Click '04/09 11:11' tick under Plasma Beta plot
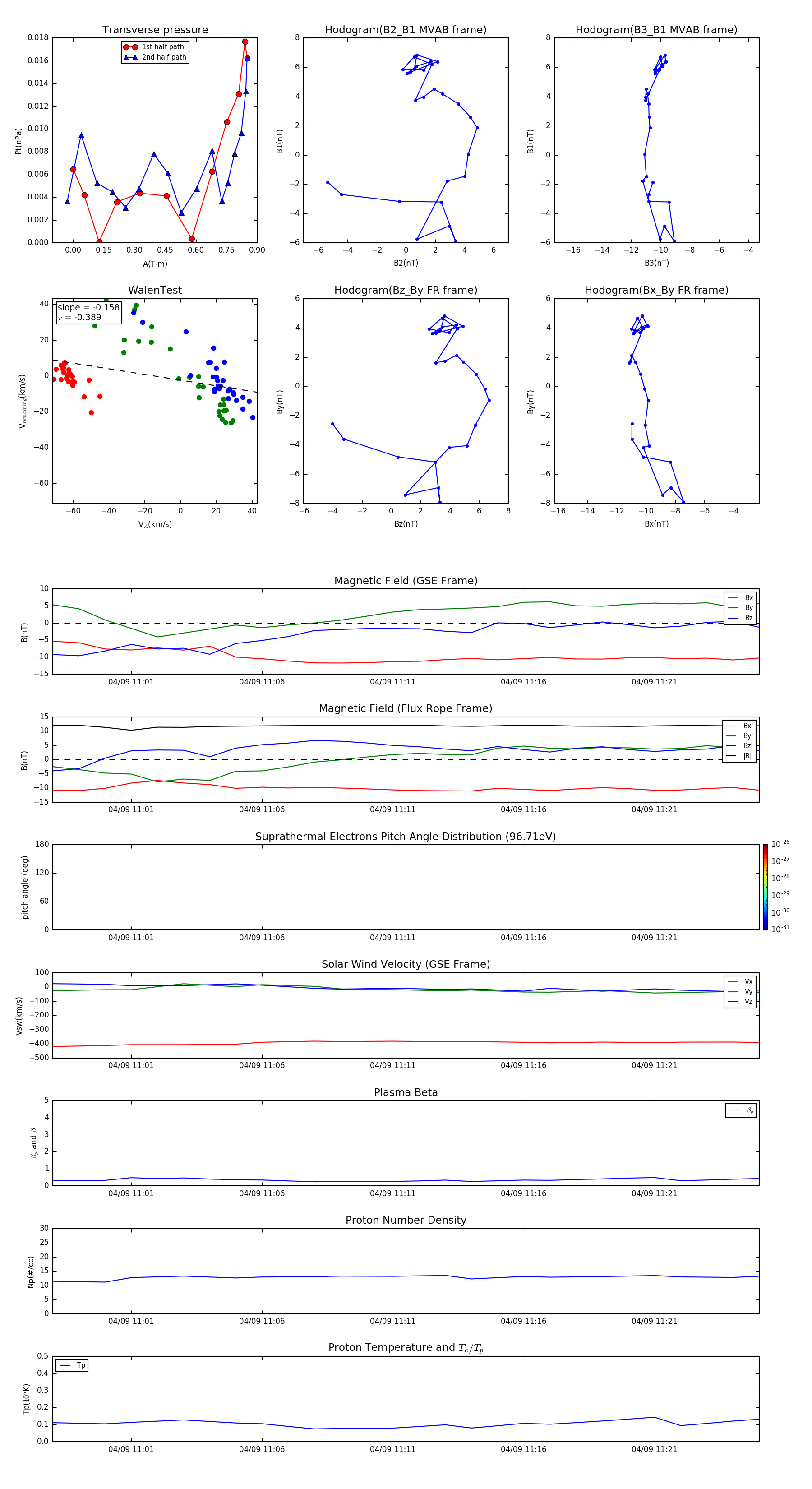Viewport: 812px width, 1489px height. (x=392, y=1193)
